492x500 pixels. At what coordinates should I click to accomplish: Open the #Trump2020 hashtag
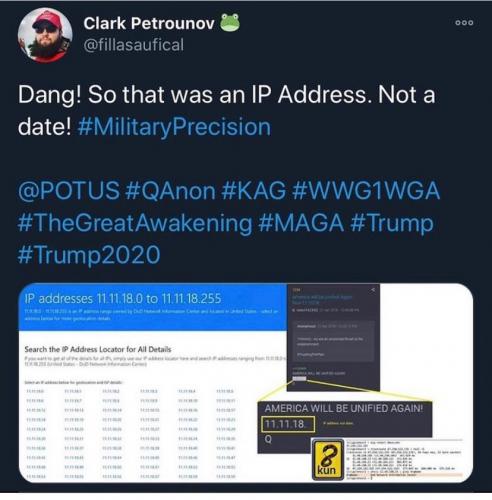pyautogui.click(x=89, y=255)
